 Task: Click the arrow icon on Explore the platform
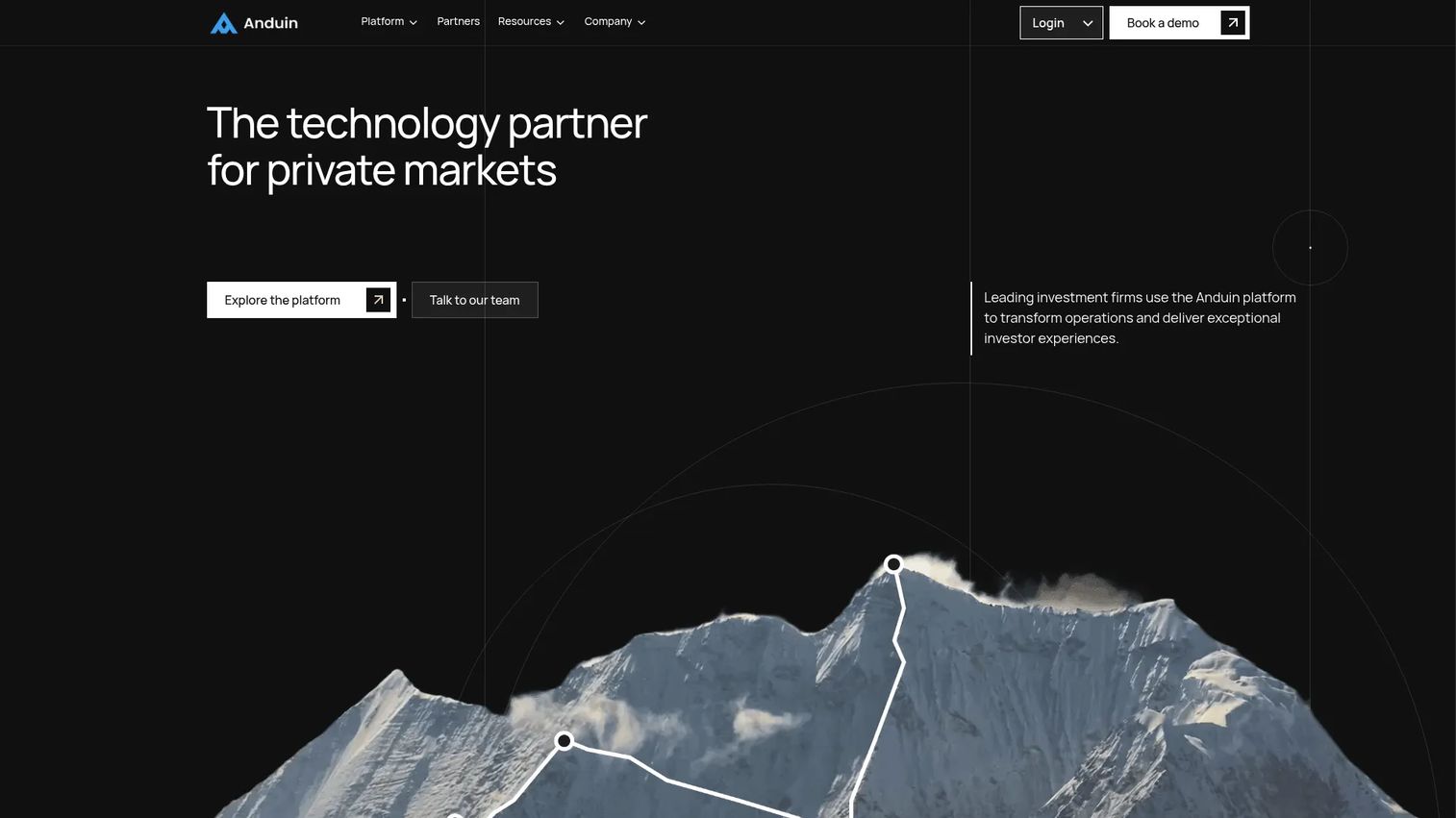379,300
